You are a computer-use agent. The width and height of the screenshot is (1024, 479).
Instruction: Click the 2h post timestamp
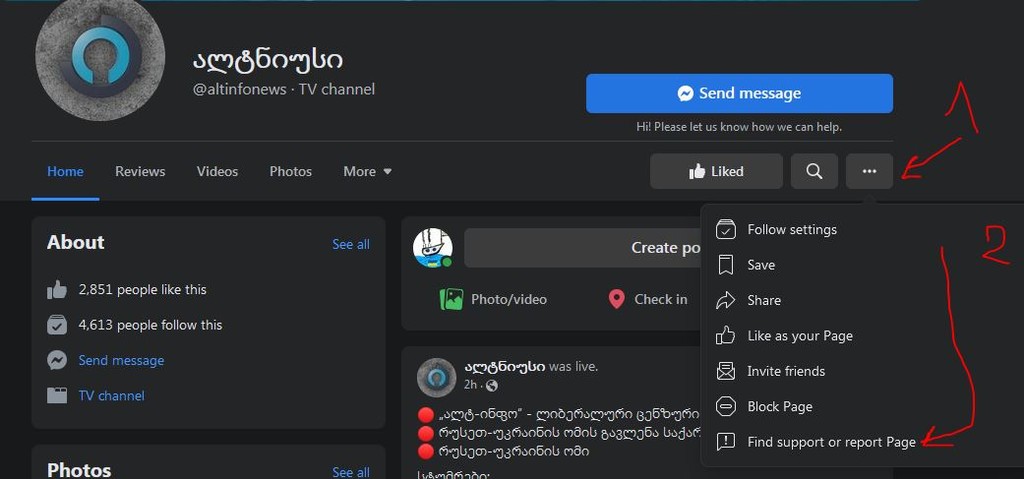click(470, 385)
